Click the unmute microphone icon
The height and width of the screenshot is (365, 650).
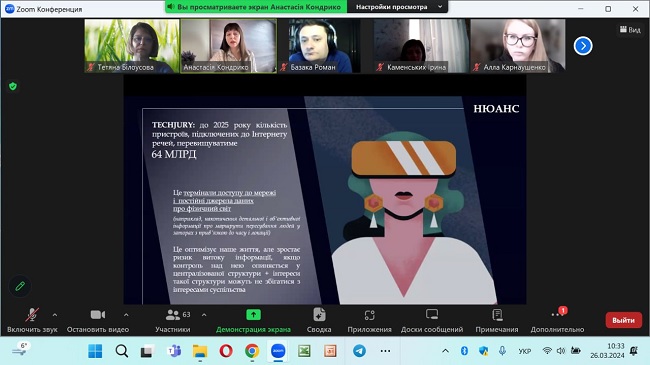[32, 315]
